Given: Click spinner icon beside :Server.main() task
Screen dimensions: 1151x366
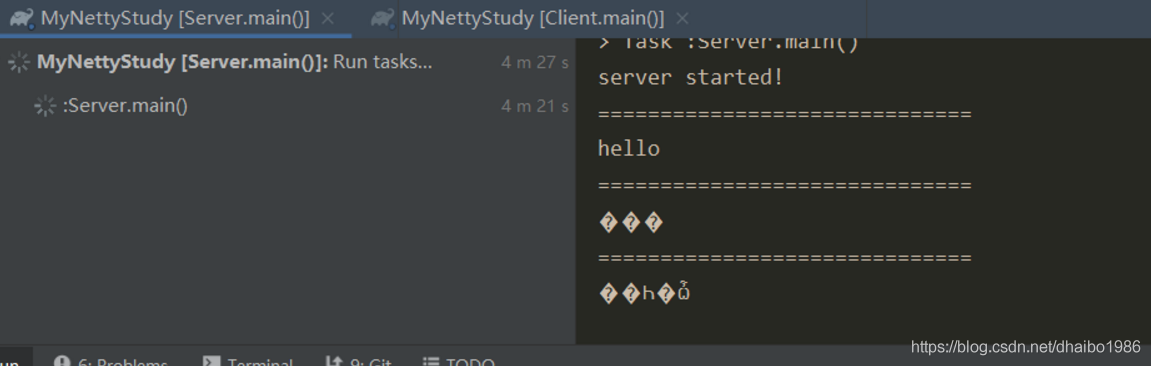Looking at the screenshot, I should point(45,106).
